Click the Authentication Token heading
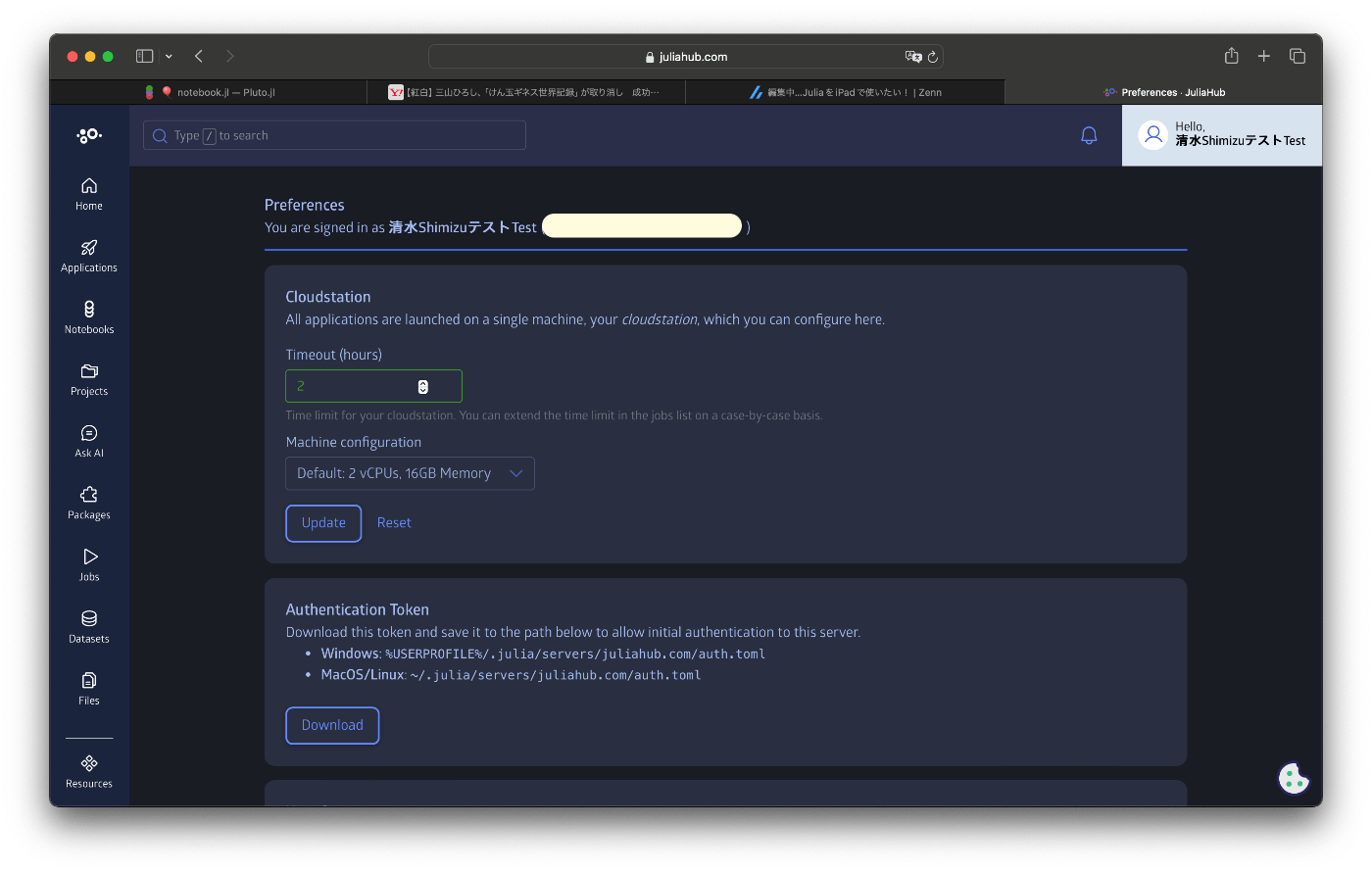 pos(358,609)
